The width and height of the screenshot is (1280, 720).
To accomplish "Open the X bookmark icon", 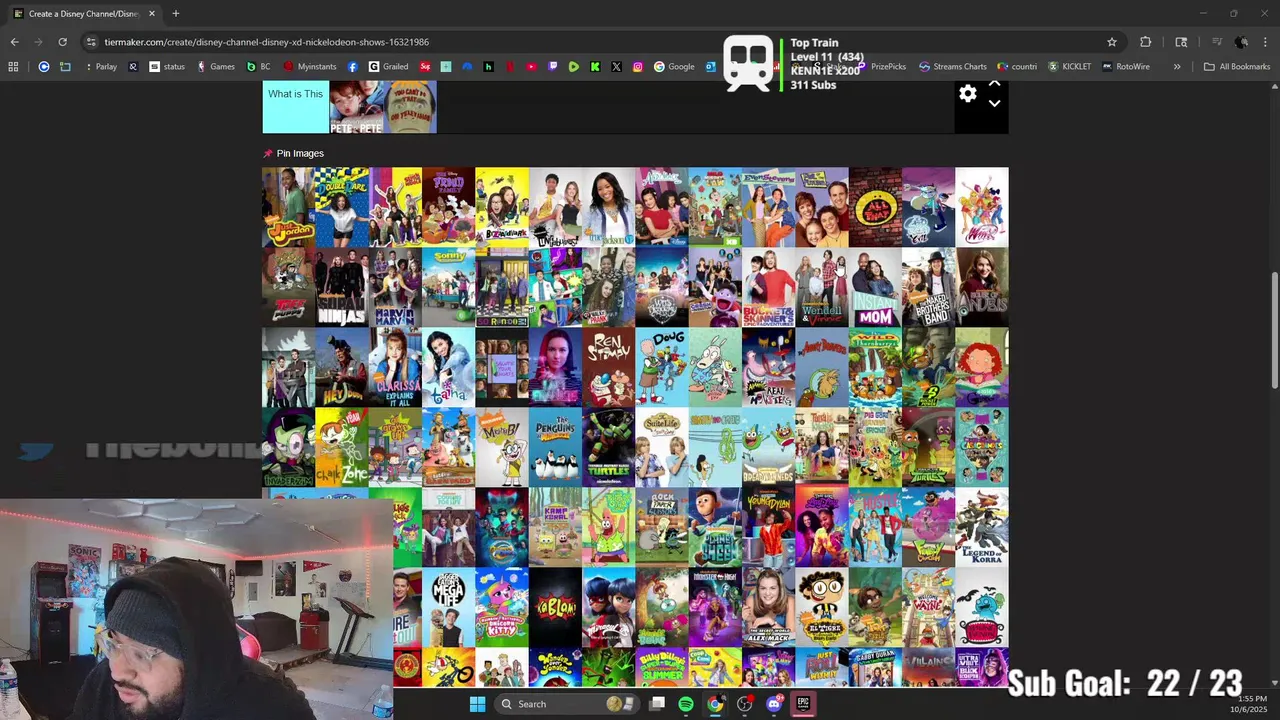I will point(616,67).
